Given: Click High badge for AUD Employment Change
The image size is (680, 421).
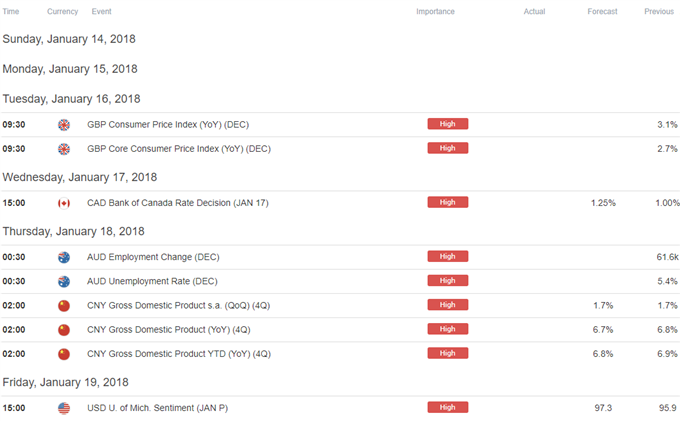Looking at the screenshot, I should pos(448,257).
